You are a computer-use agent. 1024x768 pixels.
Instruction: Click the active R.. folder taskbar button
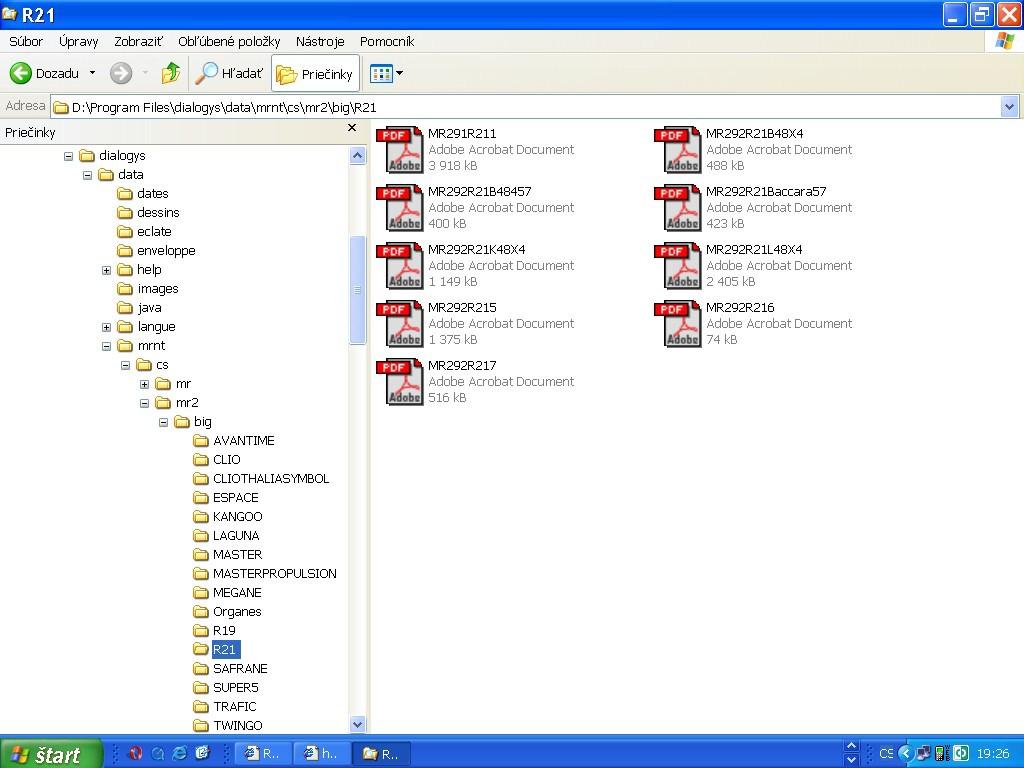click(x=381, y=753)
